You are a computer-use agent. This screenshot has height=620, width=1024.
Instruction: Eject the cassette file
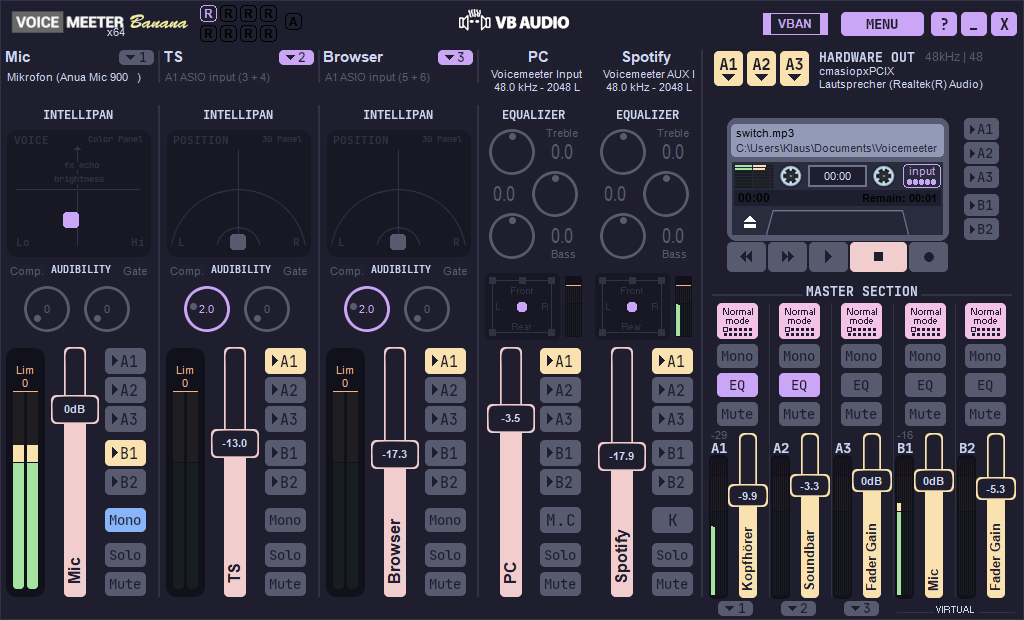(x=750, y=222)
